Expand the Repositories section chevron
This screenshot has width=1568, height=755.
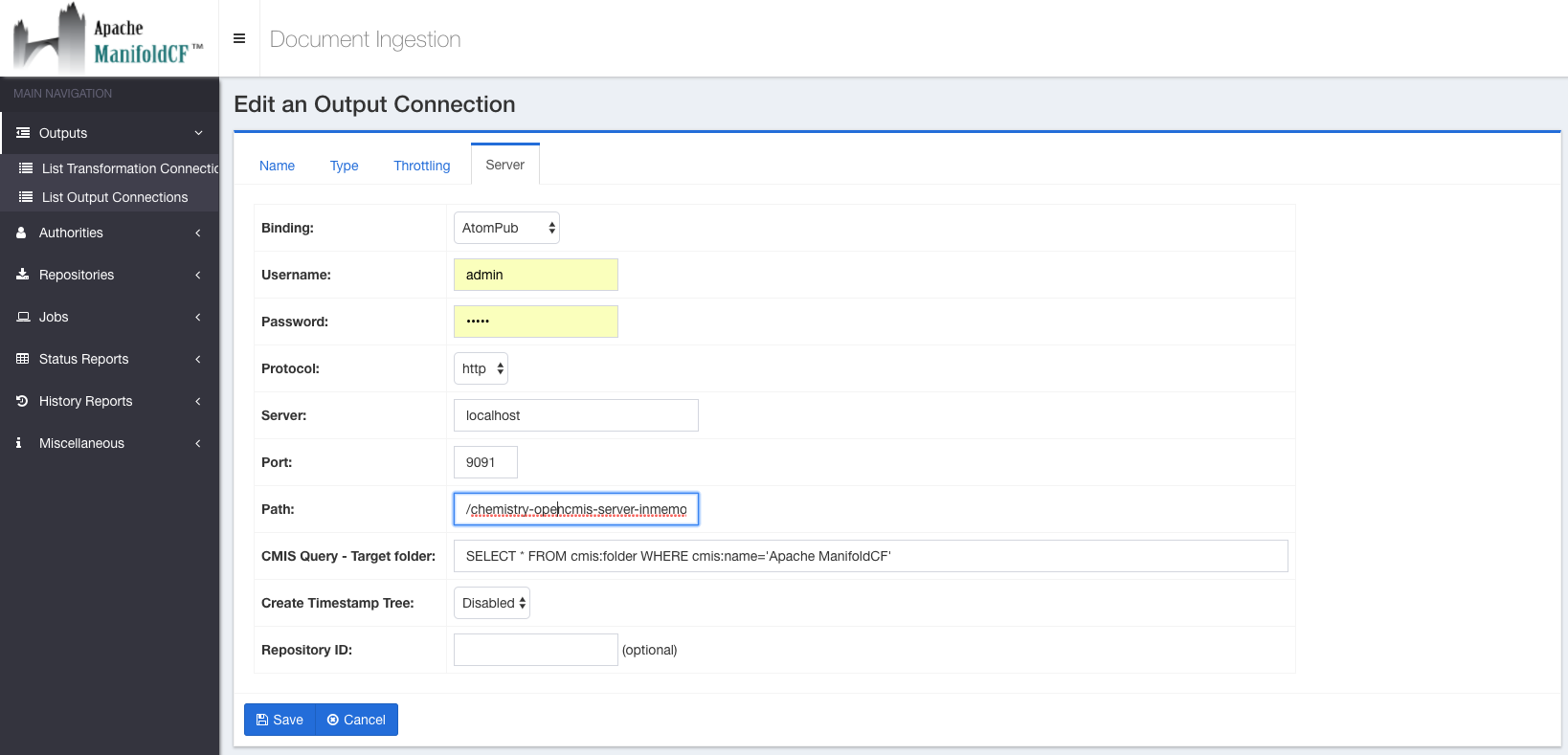tap(198, 275)
